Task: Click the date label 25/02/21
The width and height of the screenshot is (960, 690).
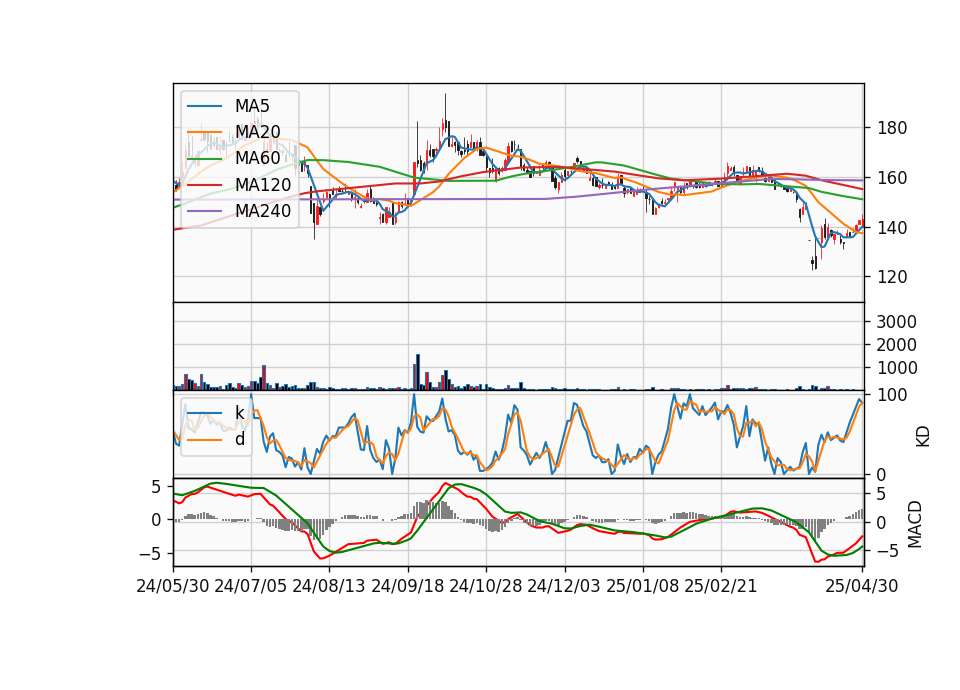Action: (721, 586)
